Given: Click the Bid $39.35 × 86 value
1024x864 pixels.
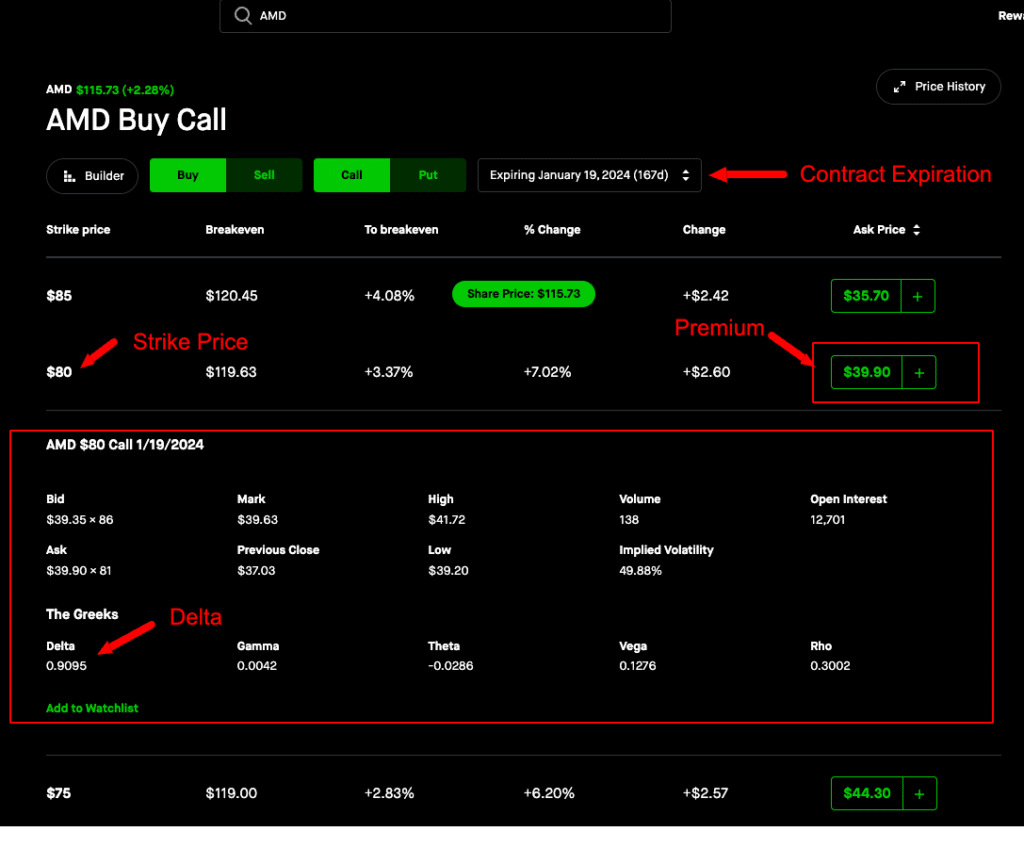Looking at the screenshot, I should (80, 520).
